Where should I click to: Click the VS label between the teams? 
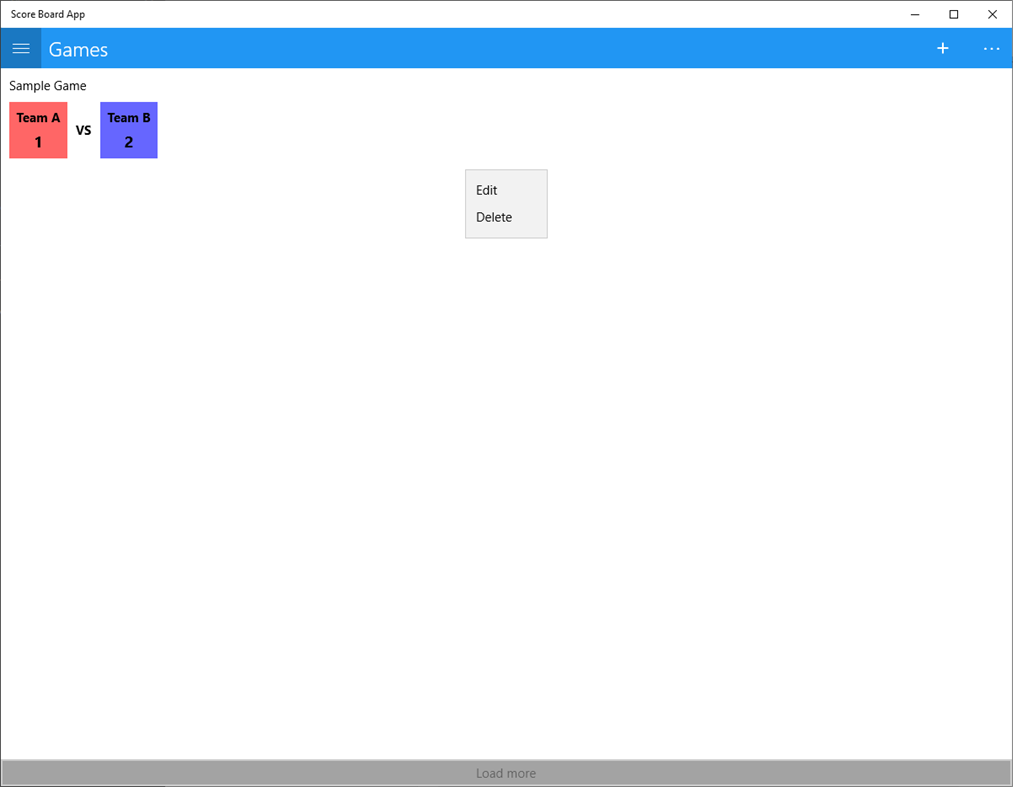[x=83, y=130]
